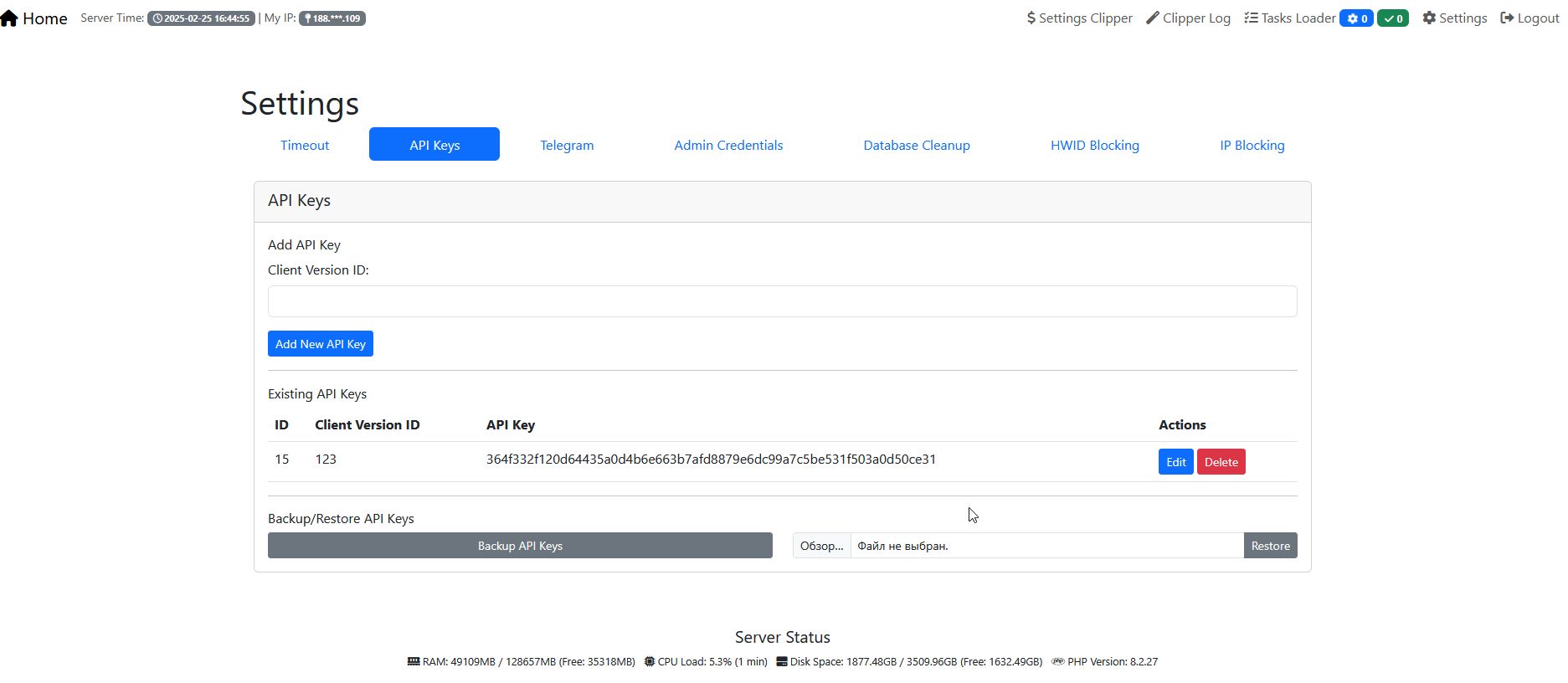This screenshot has width=1568, height=683.
Task: Click the My IP location badge
Action: [332, 18]
